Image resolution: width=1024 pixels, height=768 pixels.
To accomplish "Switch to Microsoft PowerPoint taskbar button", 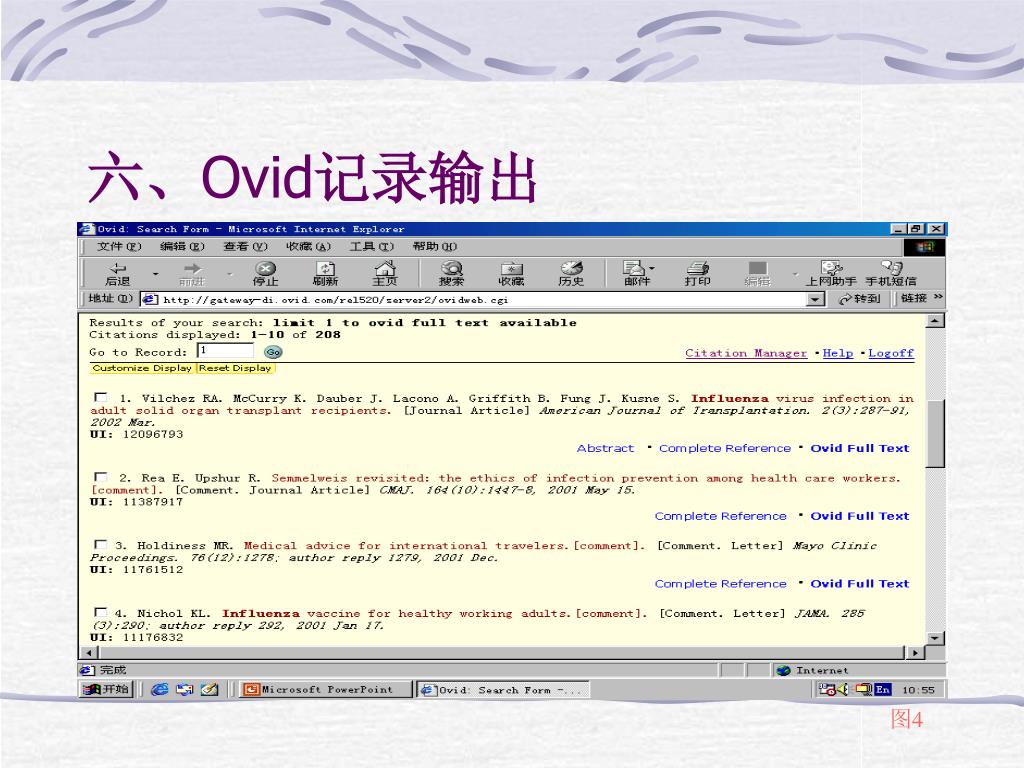I will (x=325, y=689).
